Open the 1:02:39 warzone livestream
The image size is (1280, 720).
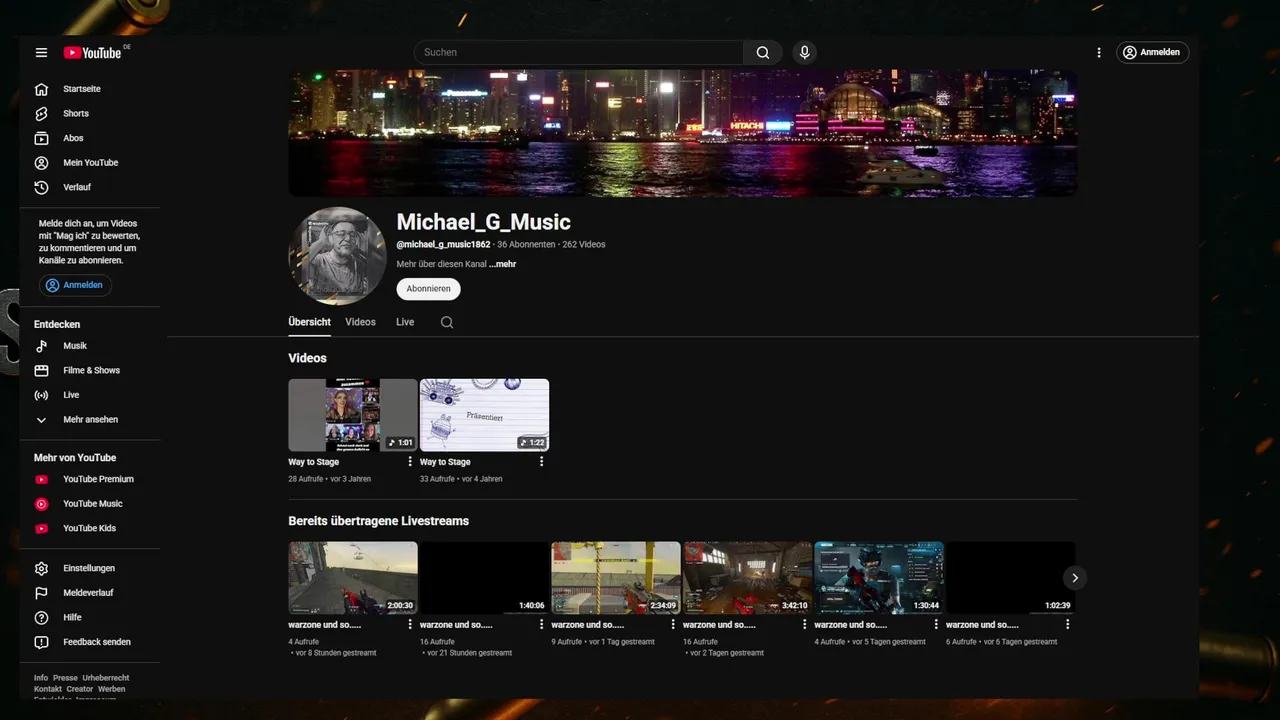[x=1011, y=578]
